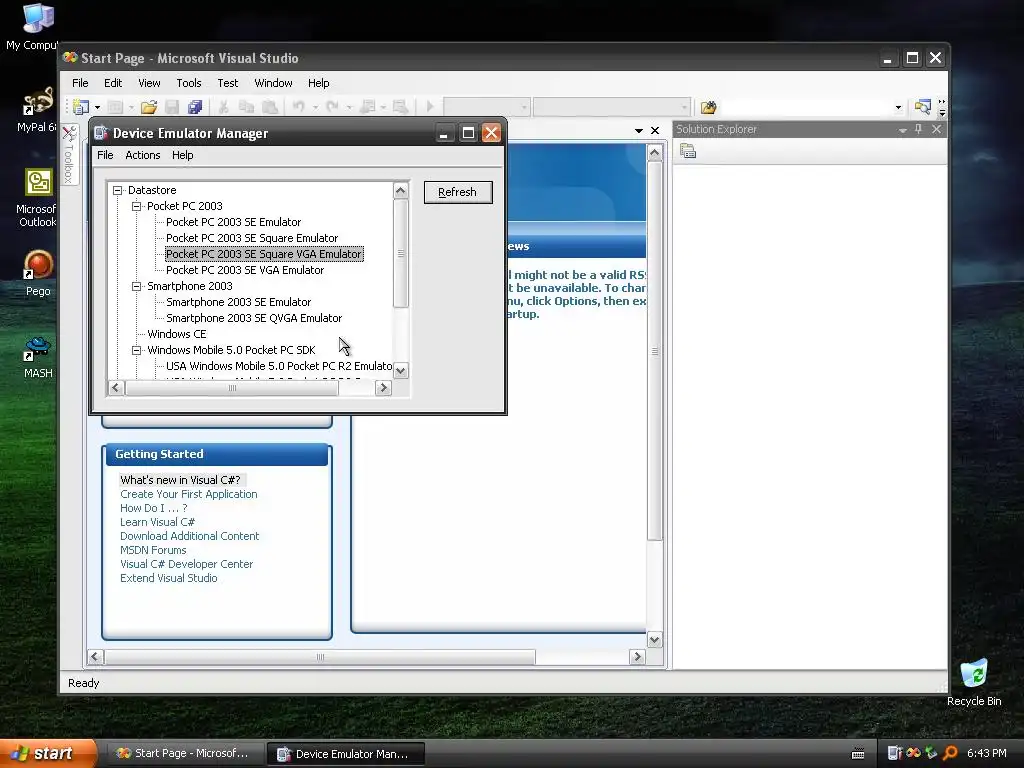Click the emulator tree scroll-right arrow
1024x768 pixels.
pyautogui.click(x=384, y=388)
